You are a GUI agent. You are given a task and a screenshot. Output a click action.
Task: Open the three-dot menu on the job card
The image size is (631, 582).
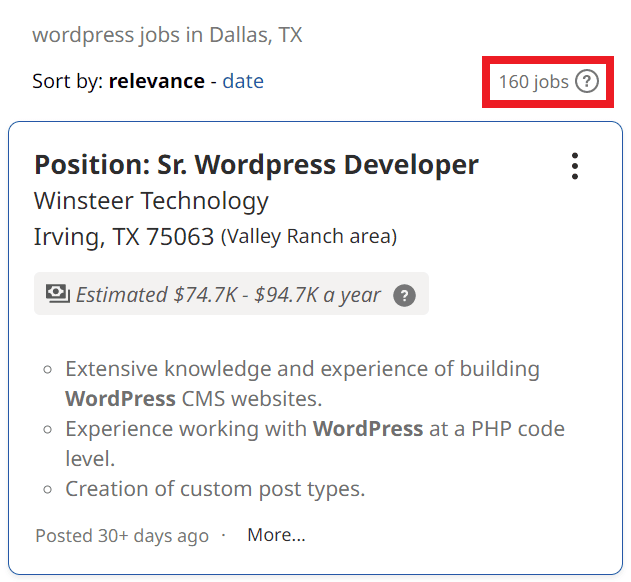coord(575,166)
